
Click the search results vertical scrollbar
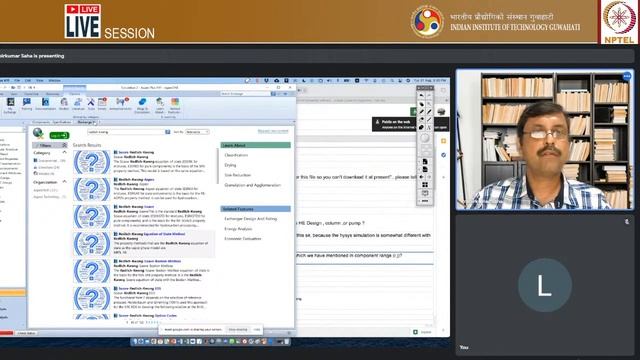pos(217,167)
